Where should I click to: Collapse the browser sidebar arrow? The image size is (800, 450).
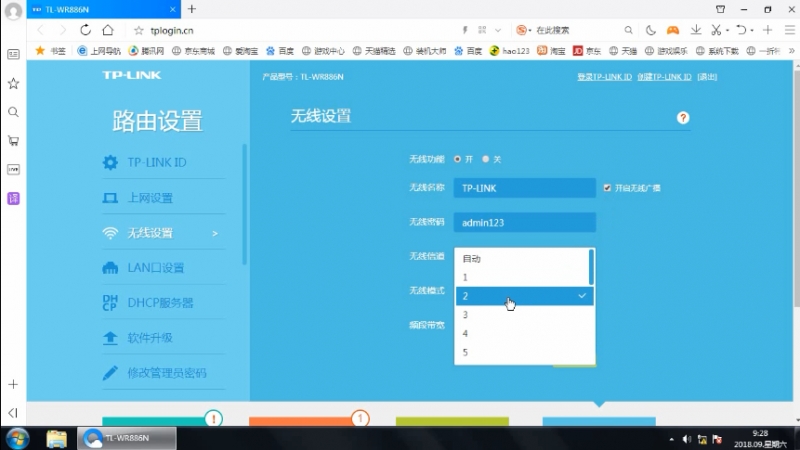tap(13, 413)
